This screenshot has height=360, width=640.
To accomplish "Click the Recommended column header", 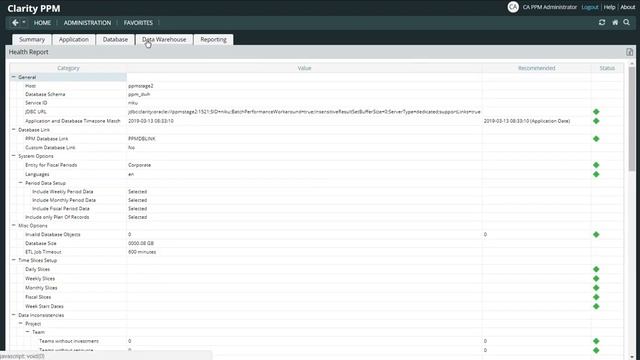I will pos(536,68).
